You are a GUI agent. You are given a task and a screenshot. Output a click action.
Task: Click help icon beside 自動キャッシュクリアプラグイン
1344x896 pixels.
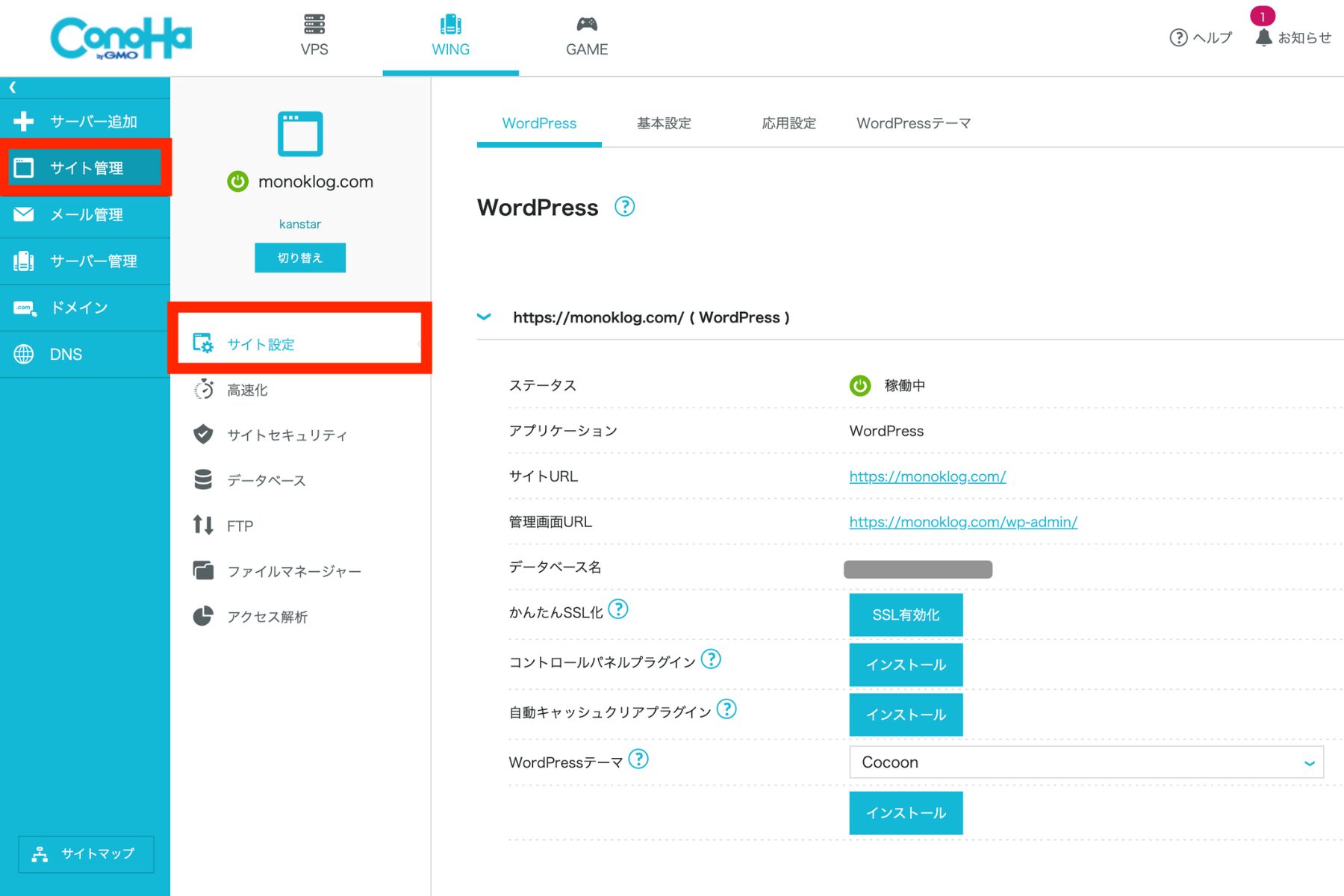[727, 709]
